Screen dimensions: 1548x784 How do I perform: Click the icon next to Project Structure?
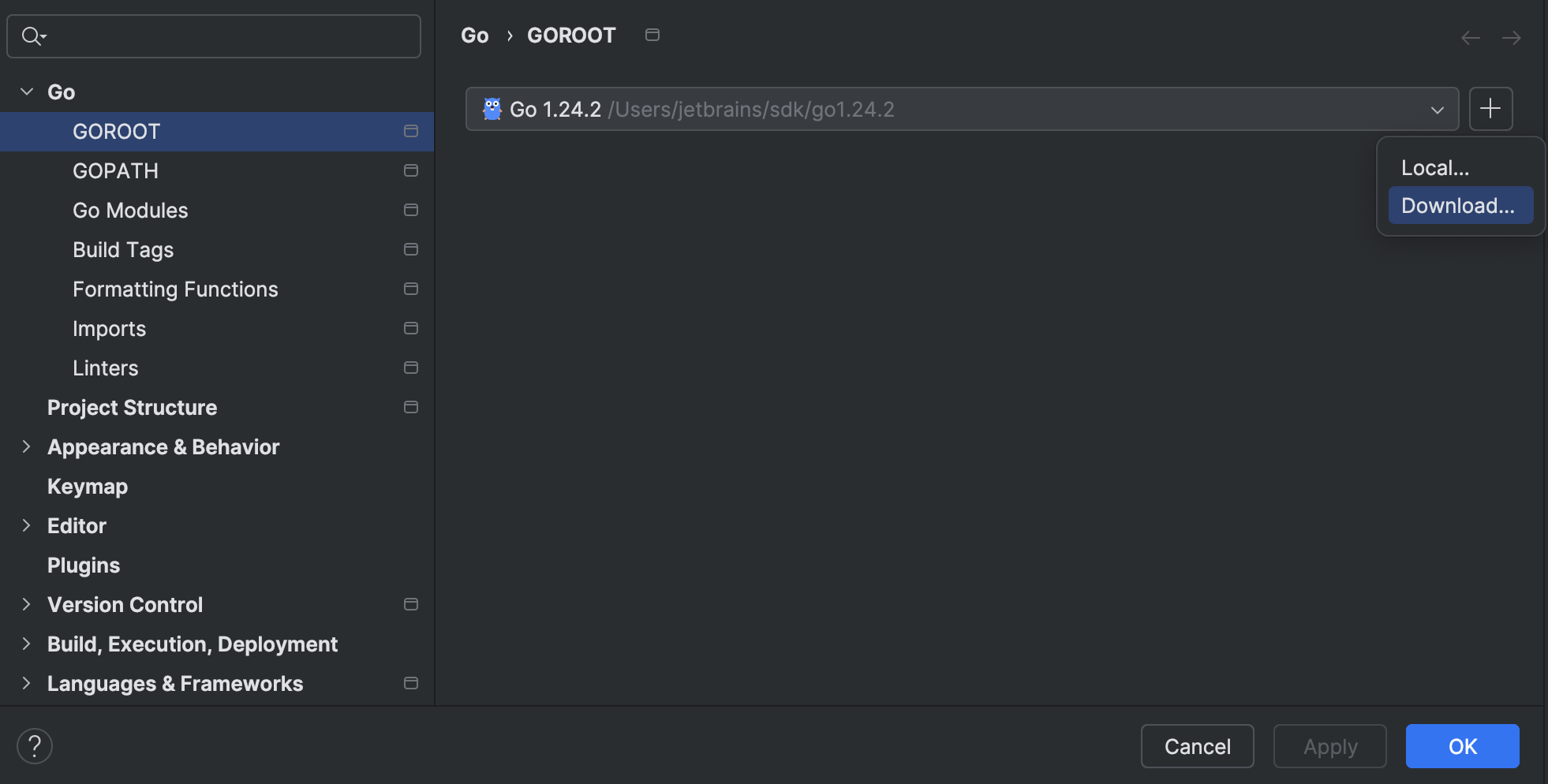point(411,407)
